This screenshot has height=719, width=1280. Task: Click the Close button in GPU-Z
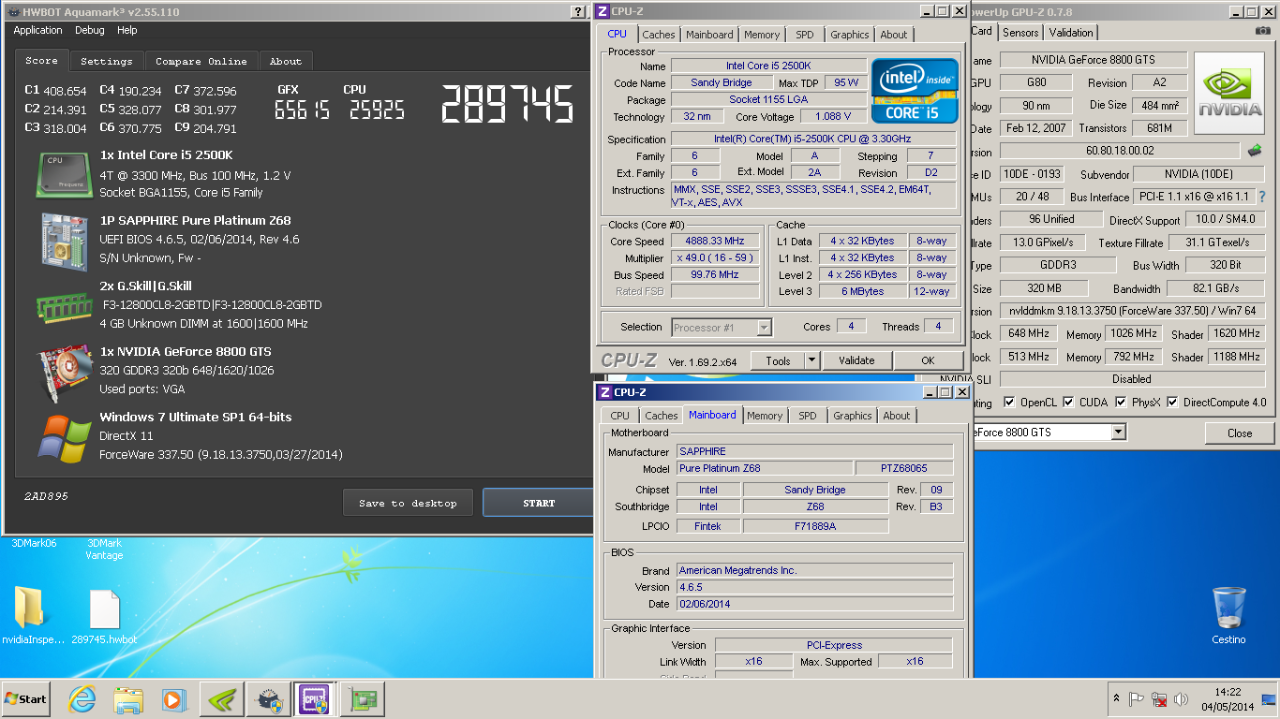coord(1240,433)
